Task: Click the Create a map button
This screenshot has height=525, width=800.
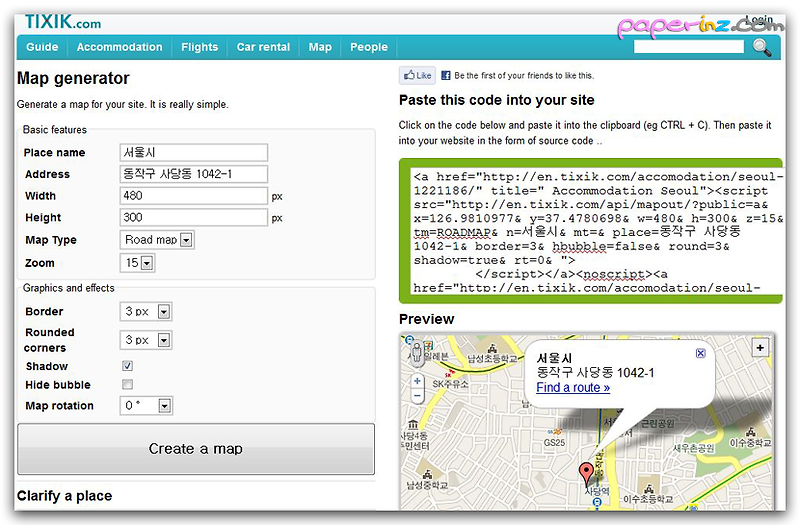Action: pyautogui.click(x=196, y=449)
